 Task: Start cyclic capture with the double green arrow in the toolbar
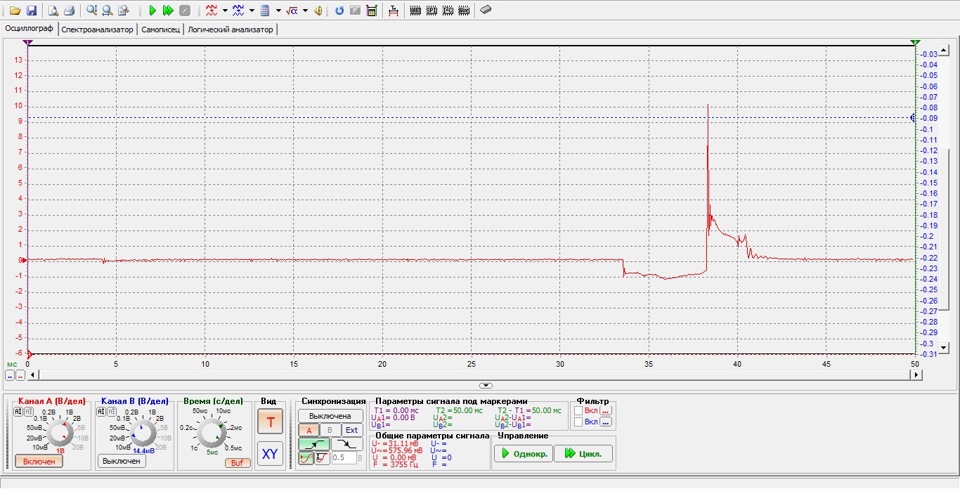[x=168, y=10]
